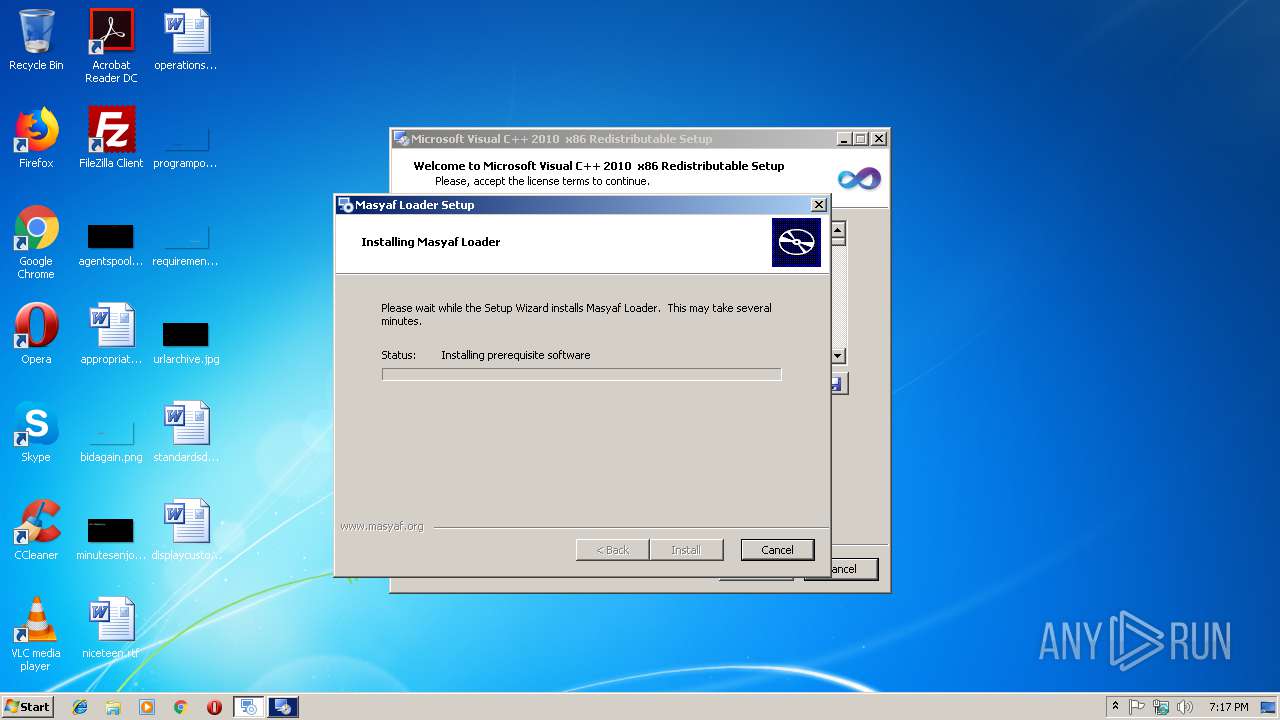Select urlarchive.jpg desktop file
Image resolution: width=1280 pixels, height=720 pixels.
coord(186,343)
